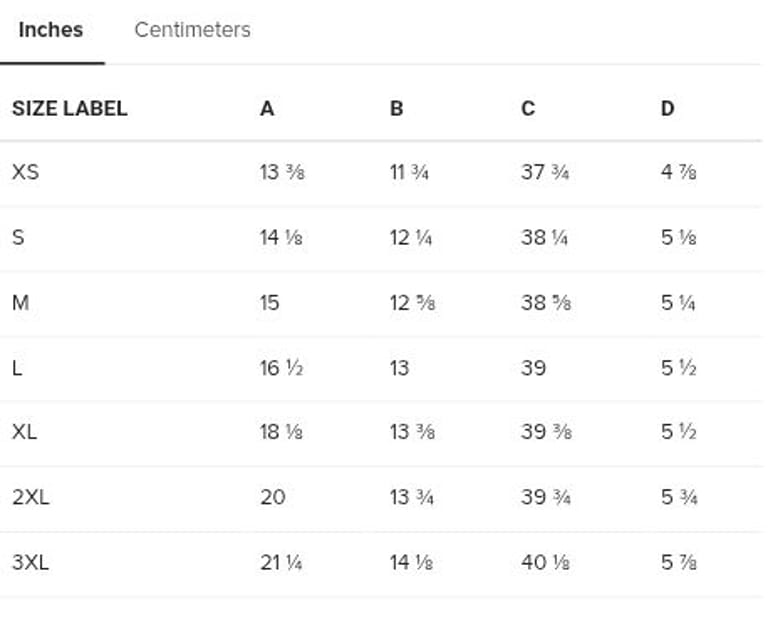The width and height of the screenshot is (768, 640).
Task: Click the SIZE LABEL column header
Action: coord(70,108)
